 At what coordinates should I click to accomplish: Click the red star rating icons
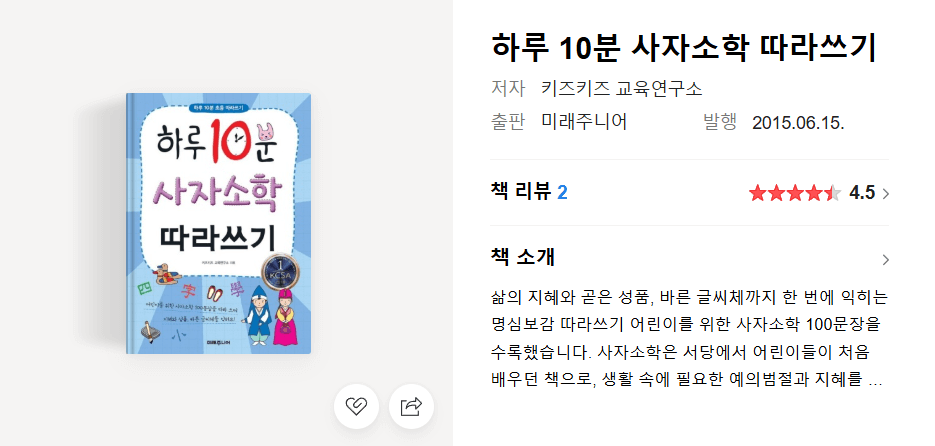tap(795, 193)
